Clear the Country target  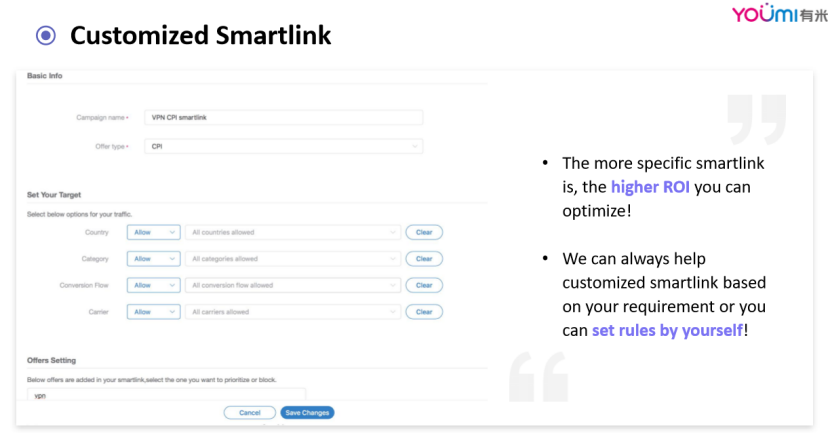[x=424, y=232]
